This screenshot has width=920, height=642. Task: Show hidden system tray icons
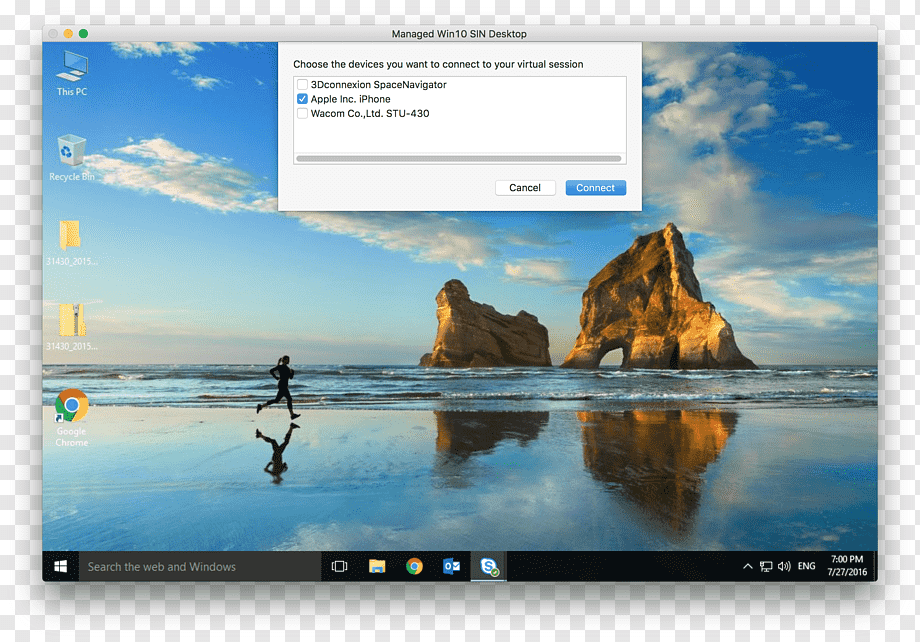pyautogui.click(x=748, y=566)
